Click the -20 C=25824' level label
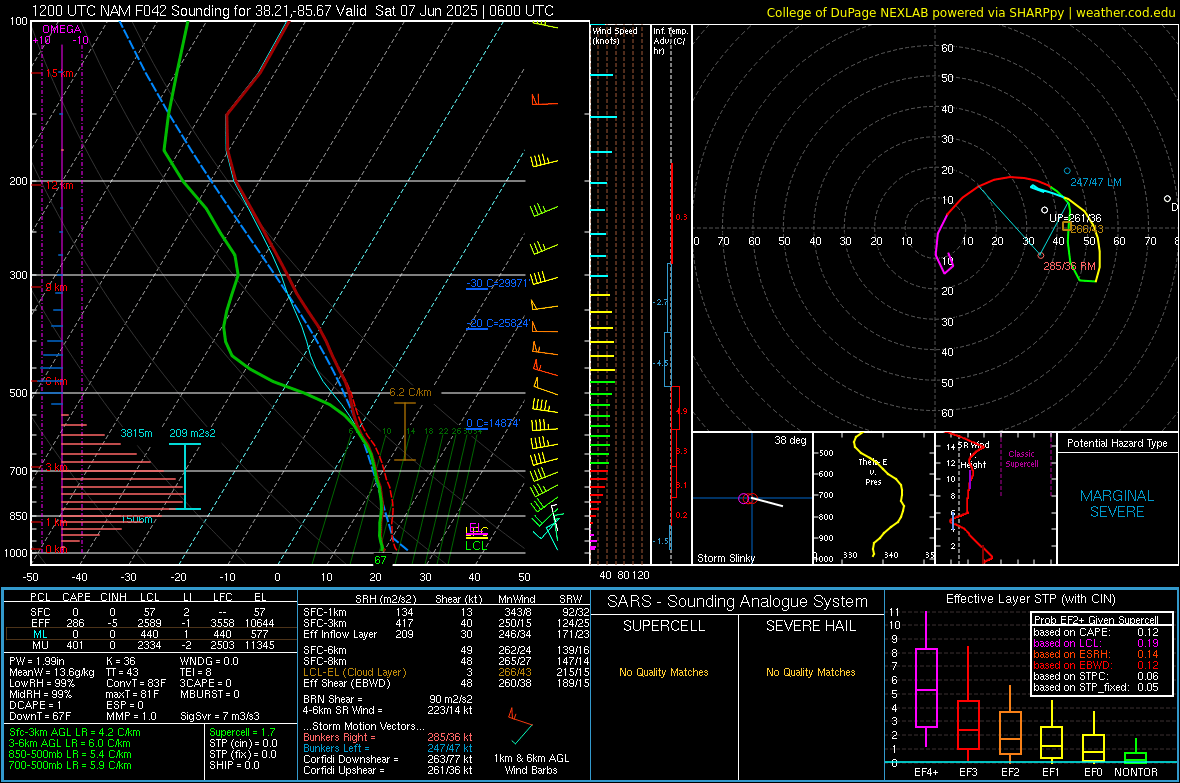The image size is (1180, 783). tap(498, 323)
